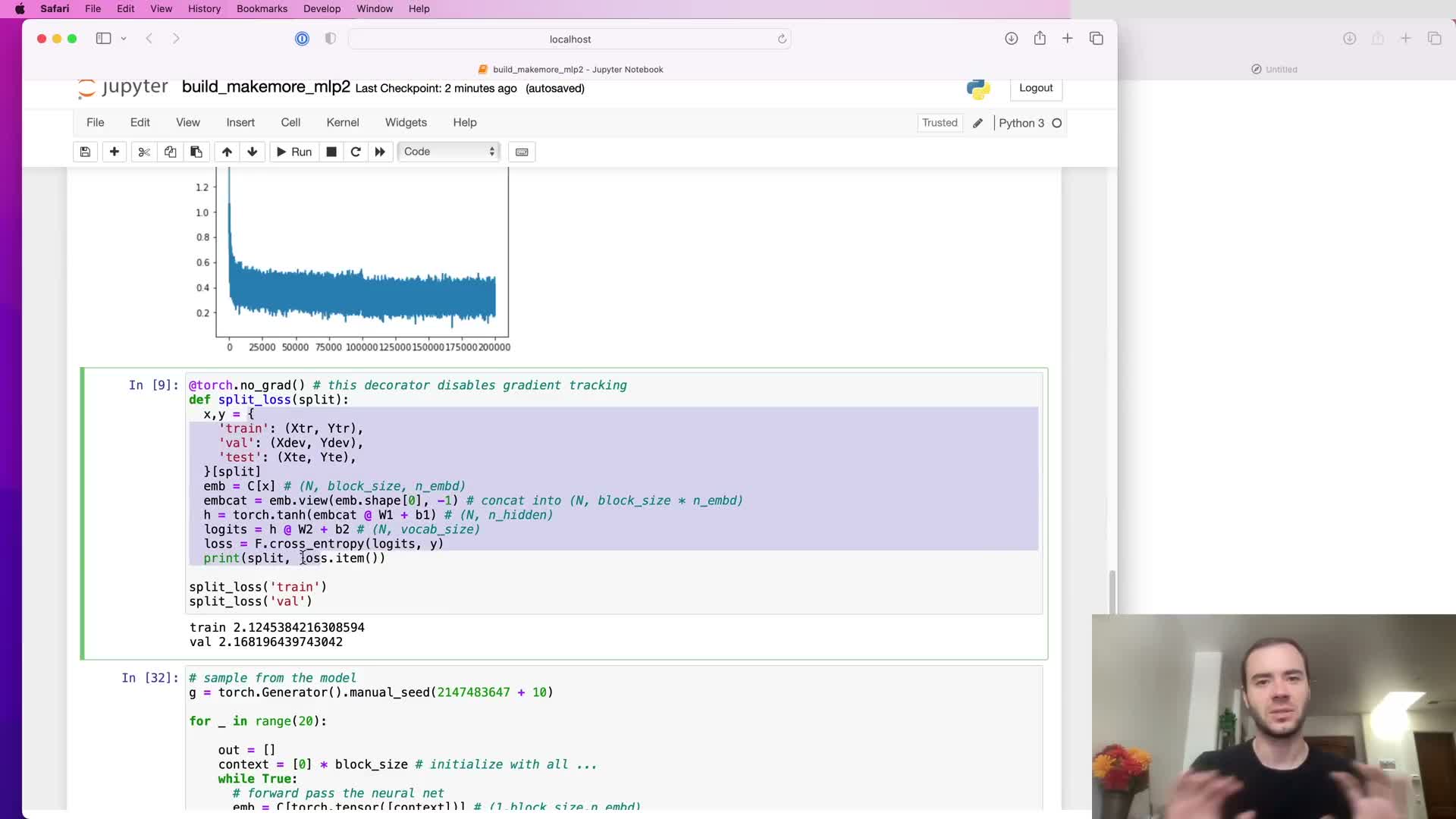Toggle Safari sidebar visibility
The width and height of the screenshot is (1456, 819).
103,39
